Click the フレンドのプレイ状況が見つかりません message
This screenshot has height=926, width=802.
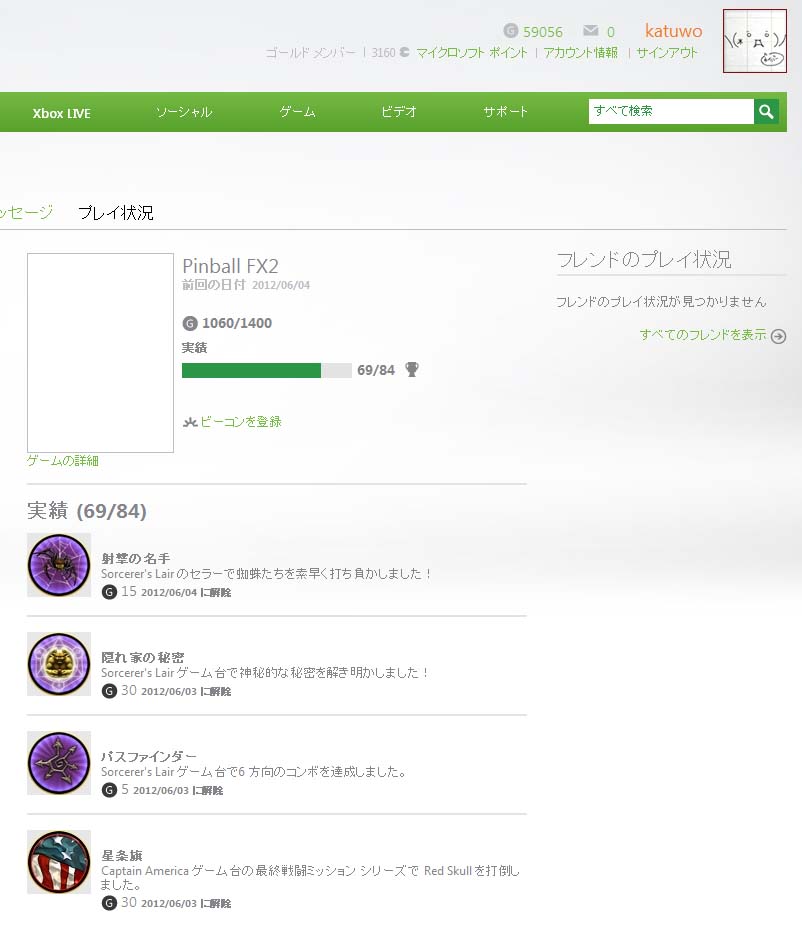661,302
